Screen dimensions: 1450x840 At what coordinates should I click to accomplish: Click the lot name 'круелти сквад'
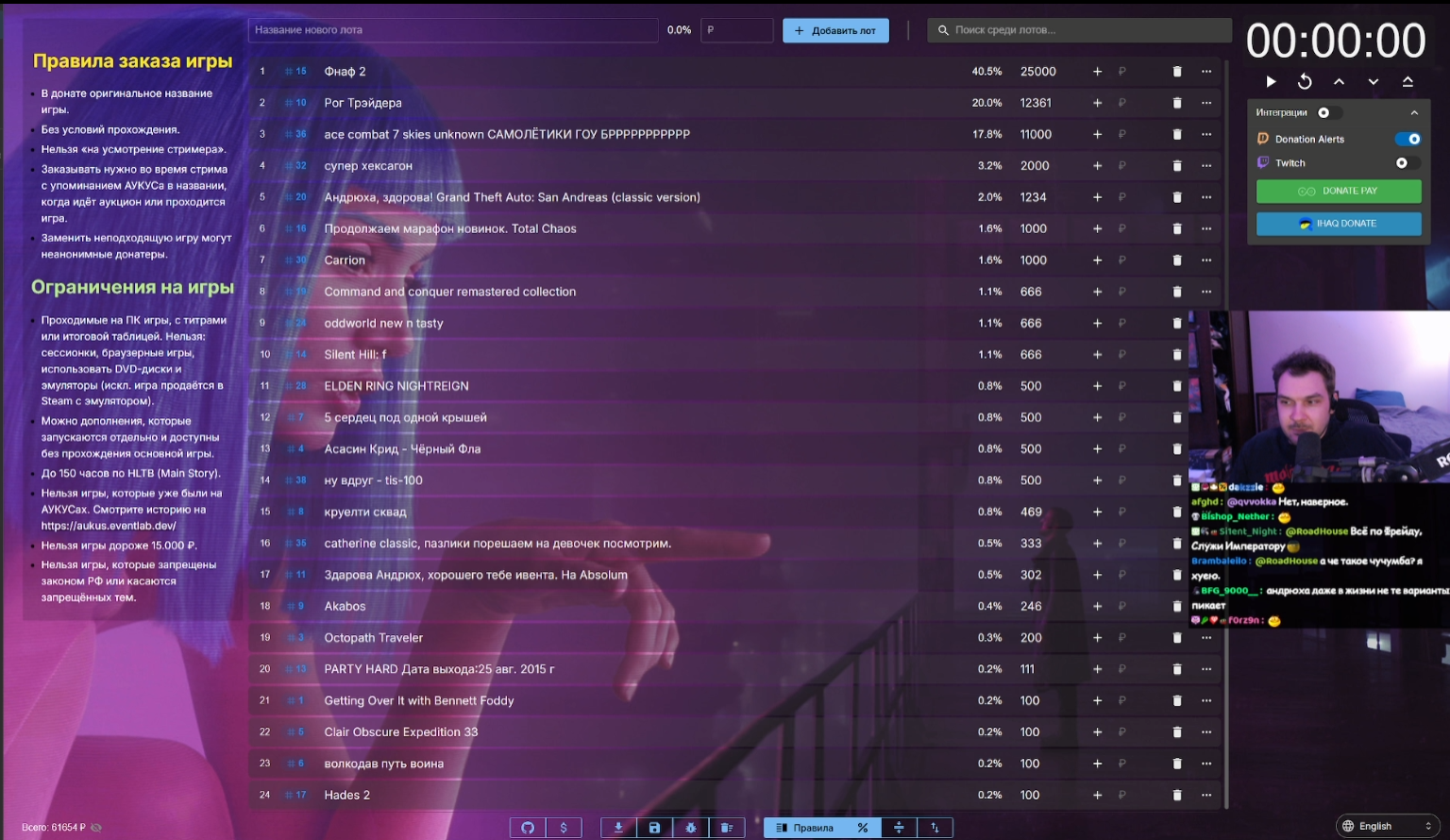tap(365, 512)
